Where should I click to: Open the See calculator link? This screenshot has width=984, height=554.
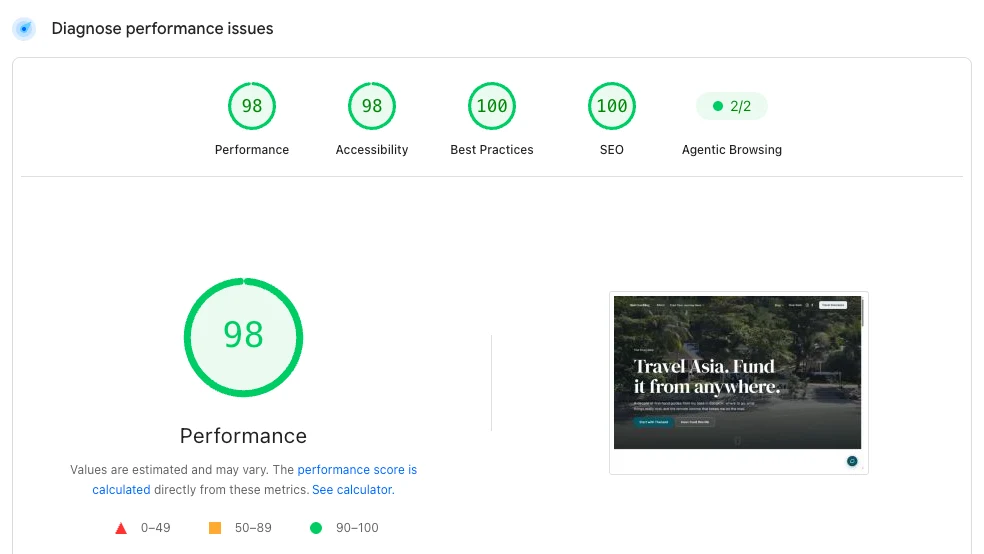point(353,489)
